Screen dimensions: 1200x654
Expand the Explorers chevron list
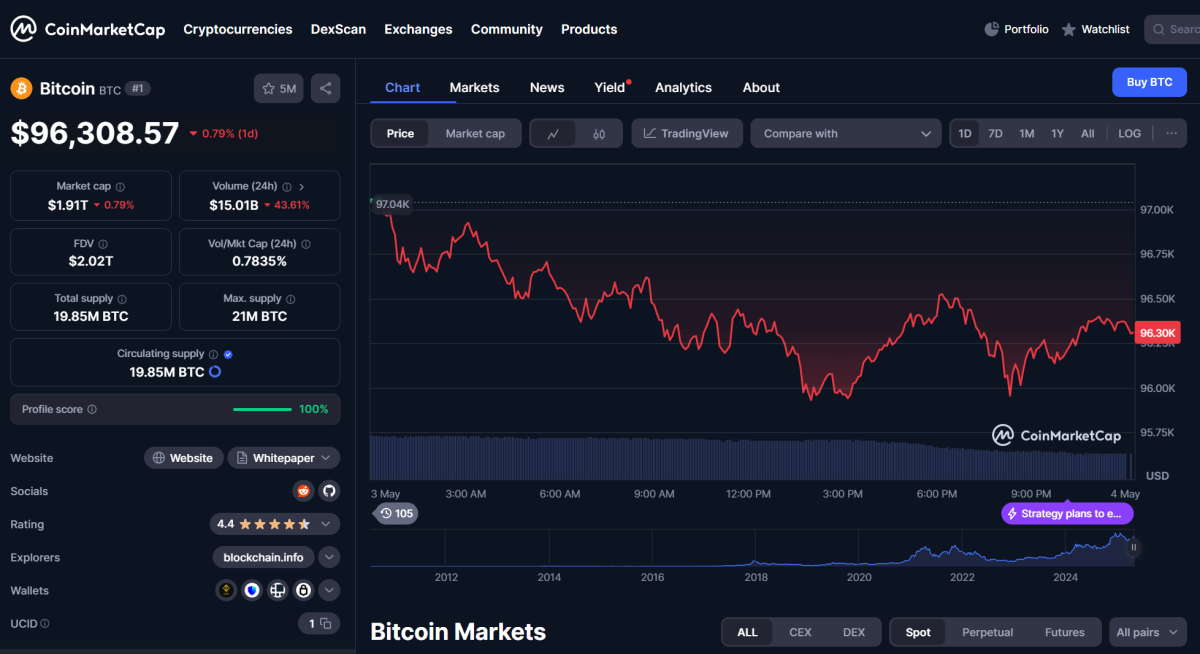329,557
